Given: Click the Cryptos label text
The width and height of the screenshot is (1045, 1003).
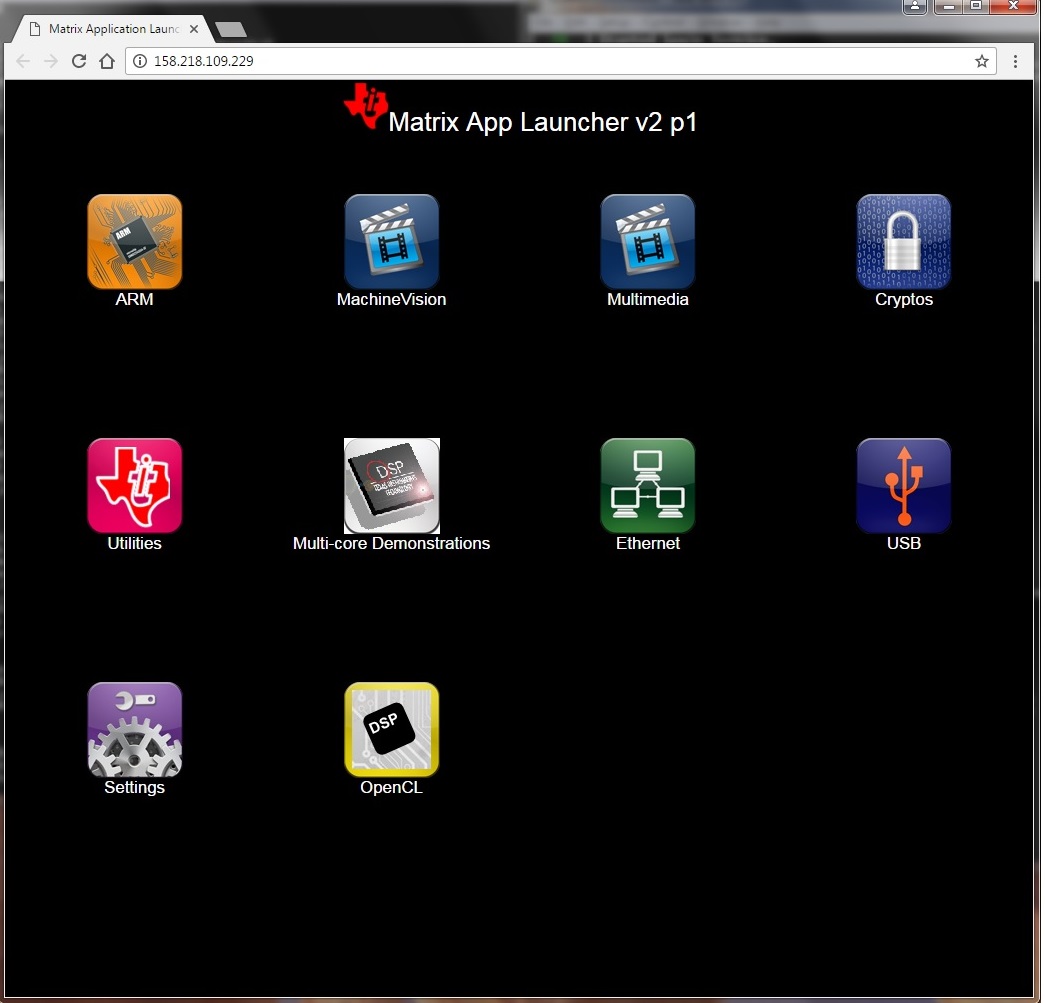Looking at the screenshot, I should 904,299.
